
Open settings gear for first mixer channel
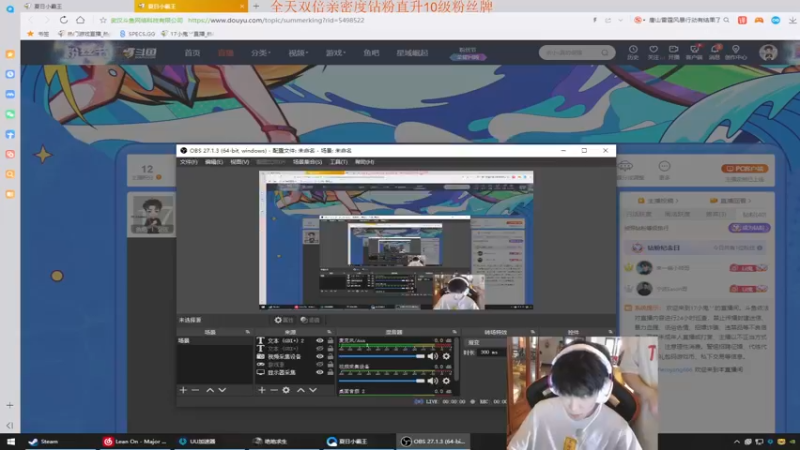[x=446, y=356]
